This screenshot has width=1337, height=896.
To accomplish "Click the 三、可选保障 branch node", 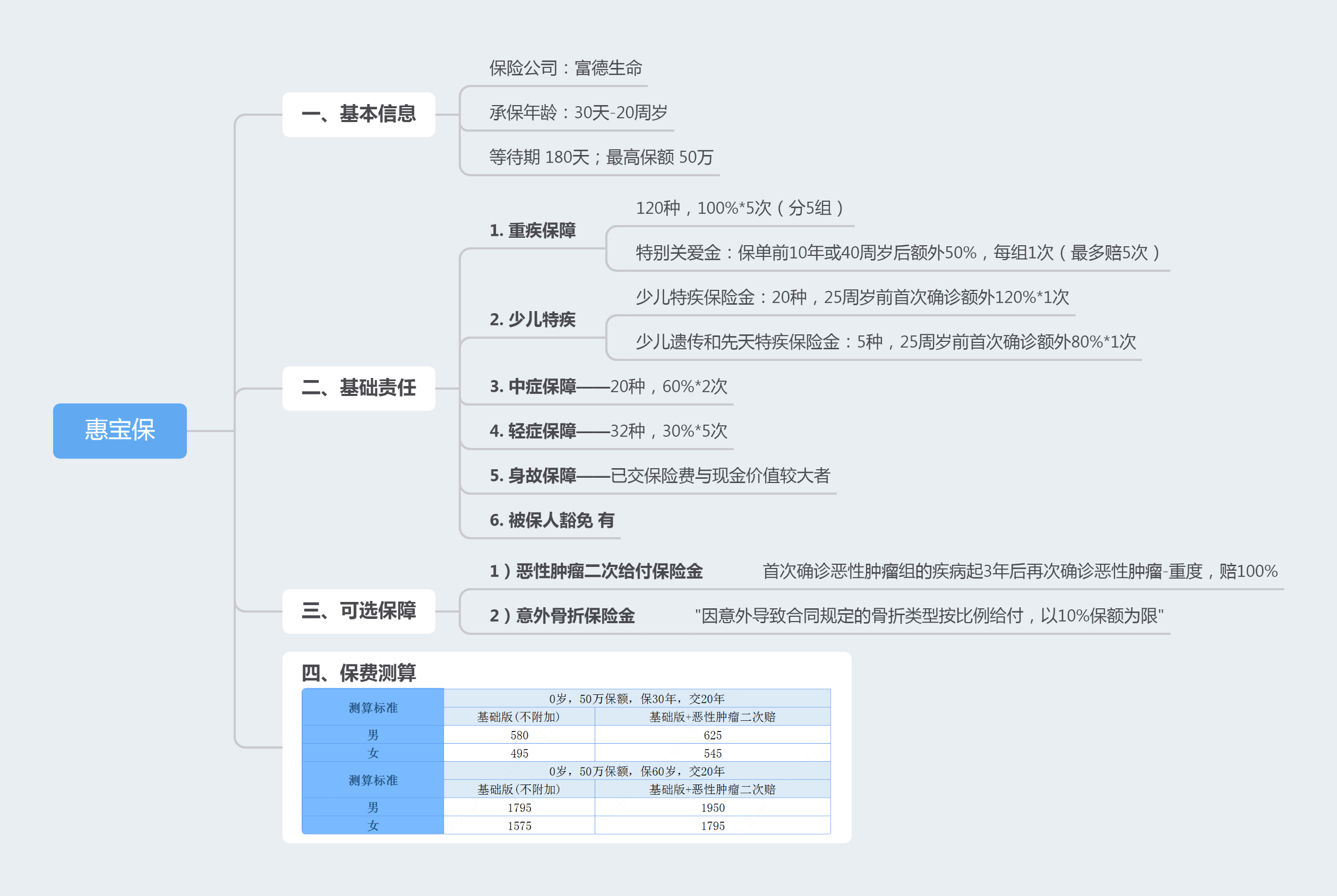I will (358, 610).
